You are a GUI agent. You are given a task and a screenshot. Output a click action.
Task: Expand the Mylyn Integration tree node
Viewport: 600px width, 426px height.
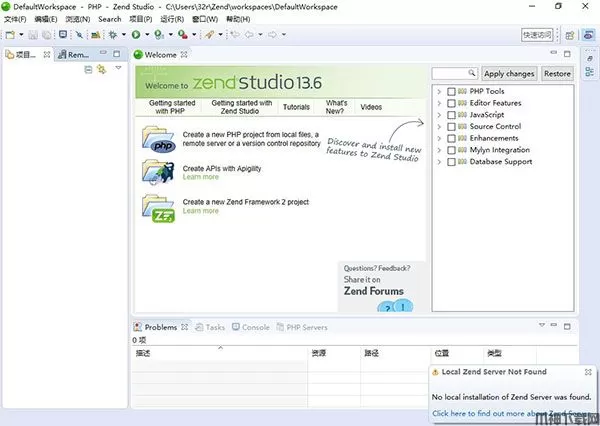click(438, 150)
